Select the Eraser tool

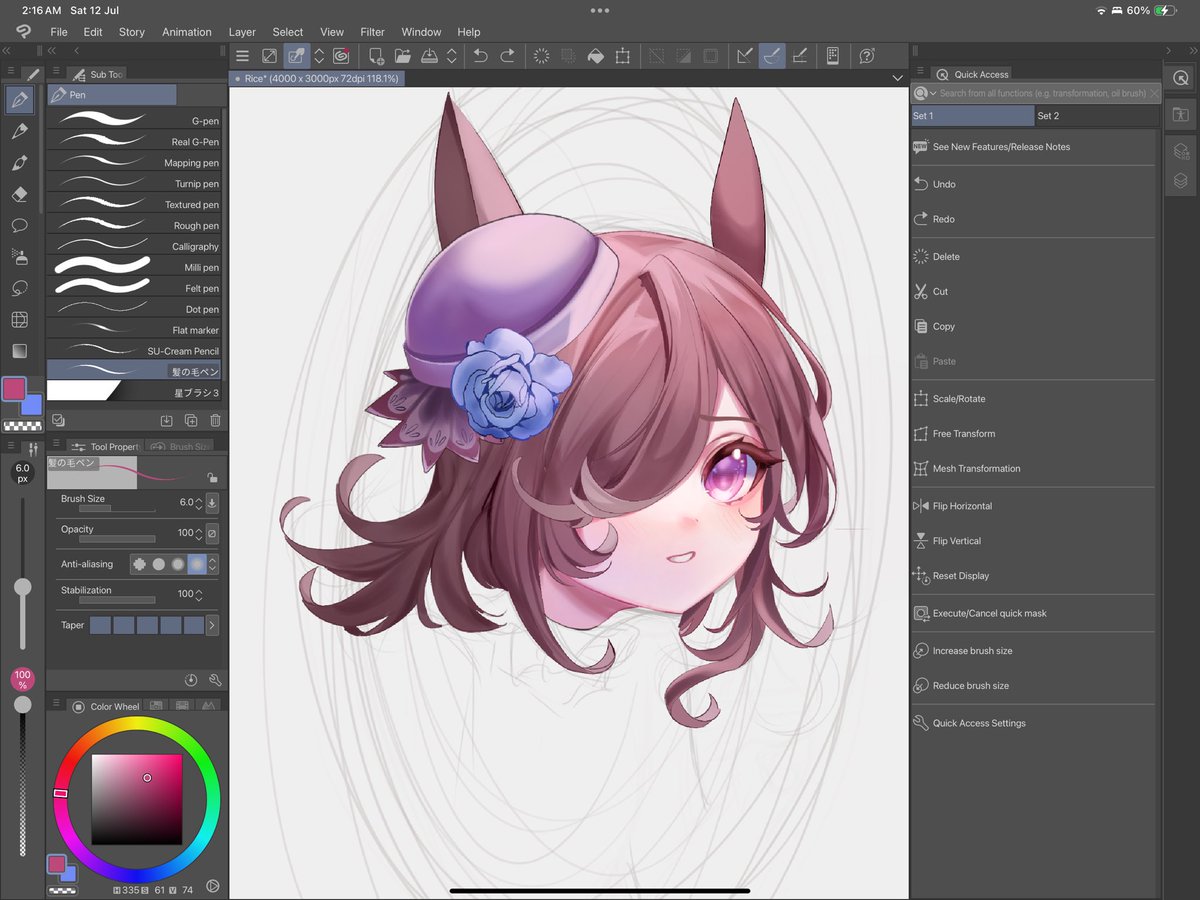[19, 194]
